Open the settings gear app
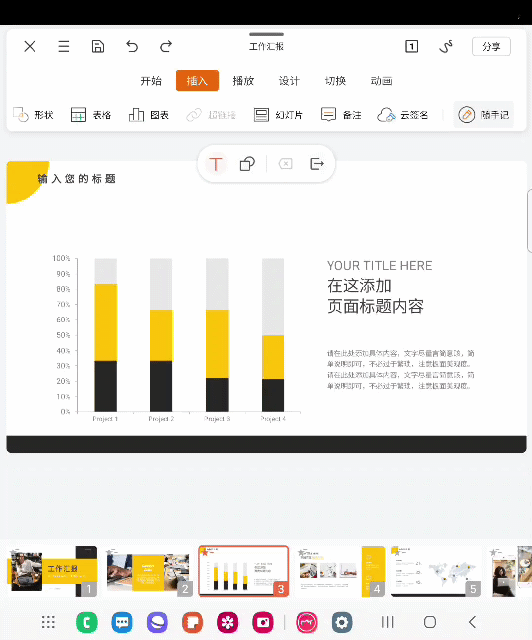This screenshot has width=532, height=640. pos(342,622)
